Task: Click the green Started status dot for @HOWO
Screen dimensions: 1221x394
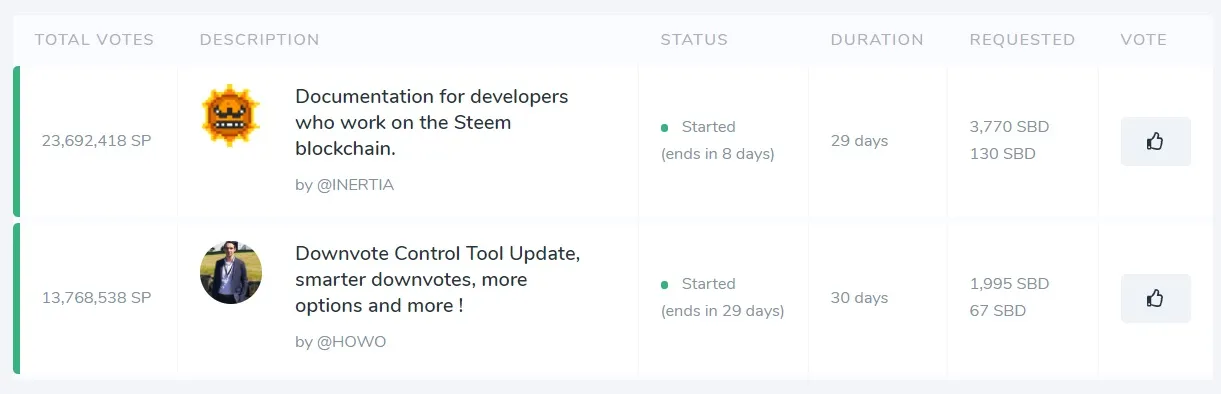Action: coord(665,285)
